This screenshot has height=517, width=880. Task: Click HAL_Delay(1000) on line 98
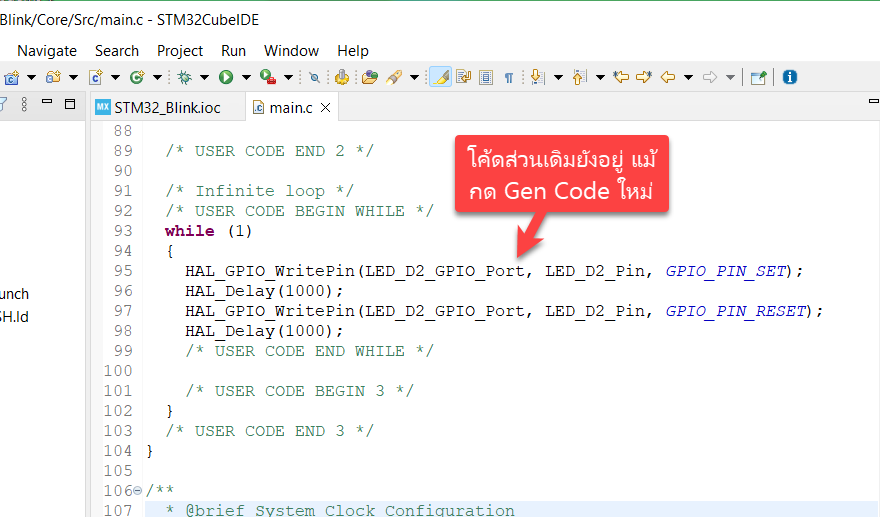[x=264, y=331]
